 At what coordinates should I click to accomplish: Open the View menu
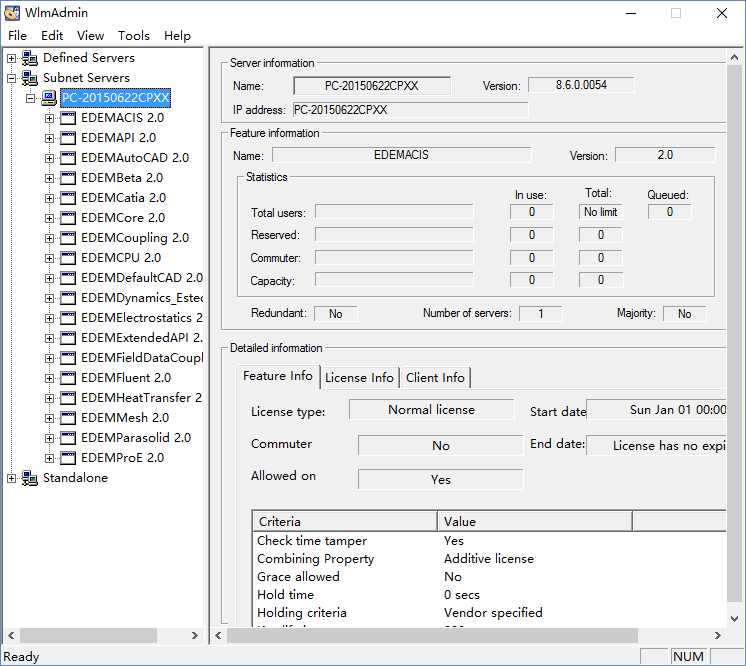point(90,36)
